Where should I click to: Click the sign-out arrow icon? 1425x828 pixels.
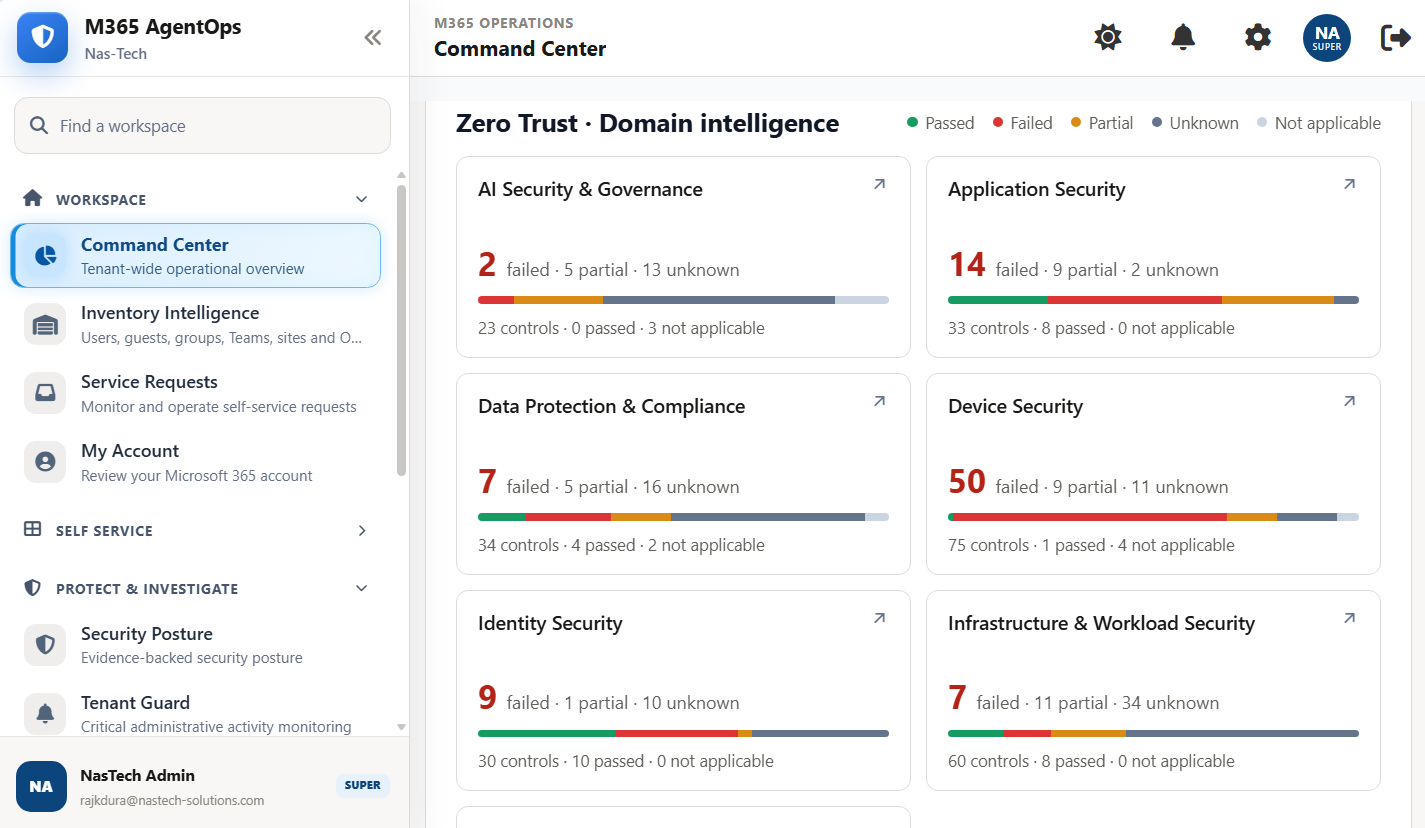click(1395, 38)
